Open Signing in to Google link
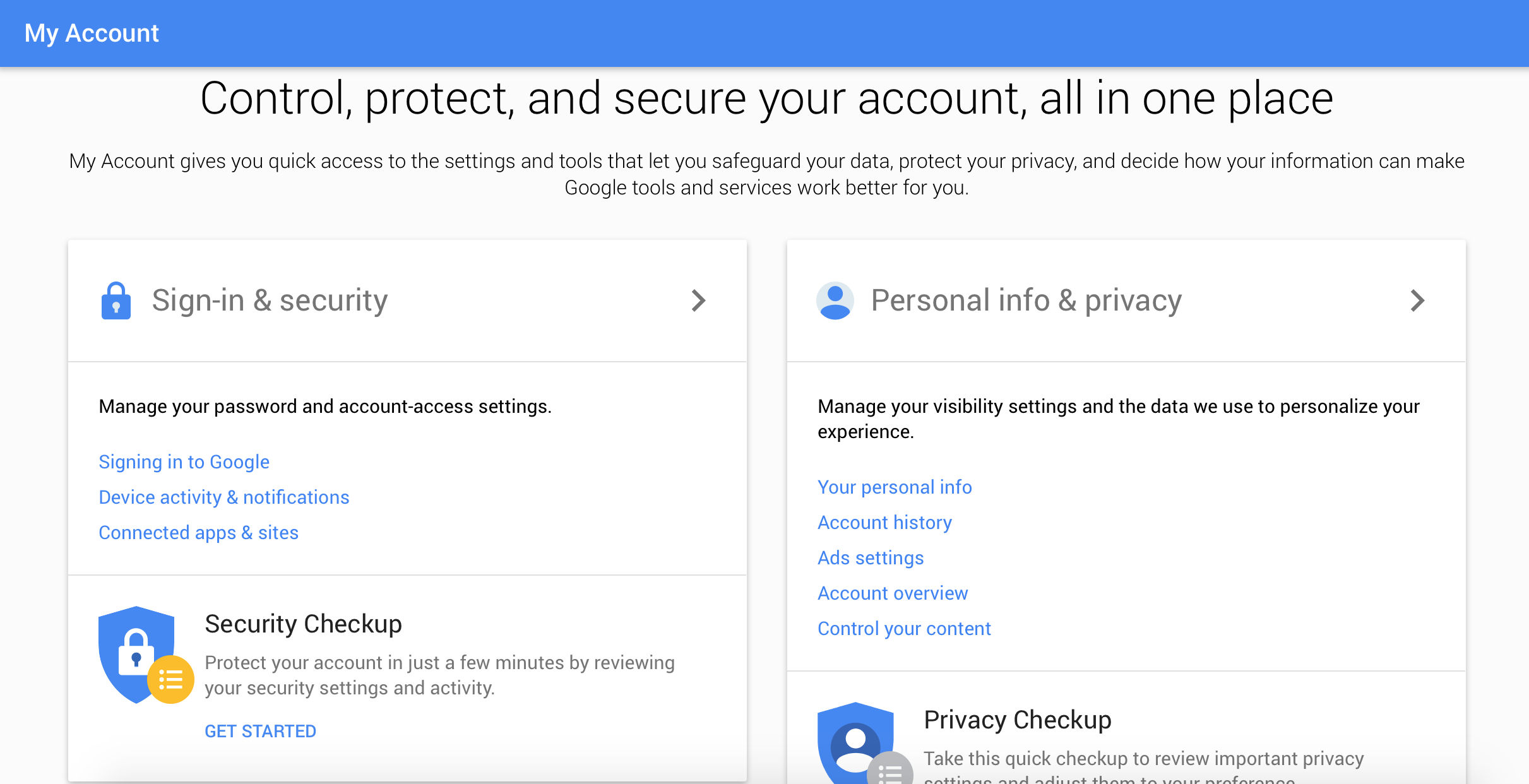 pos(184,462)
